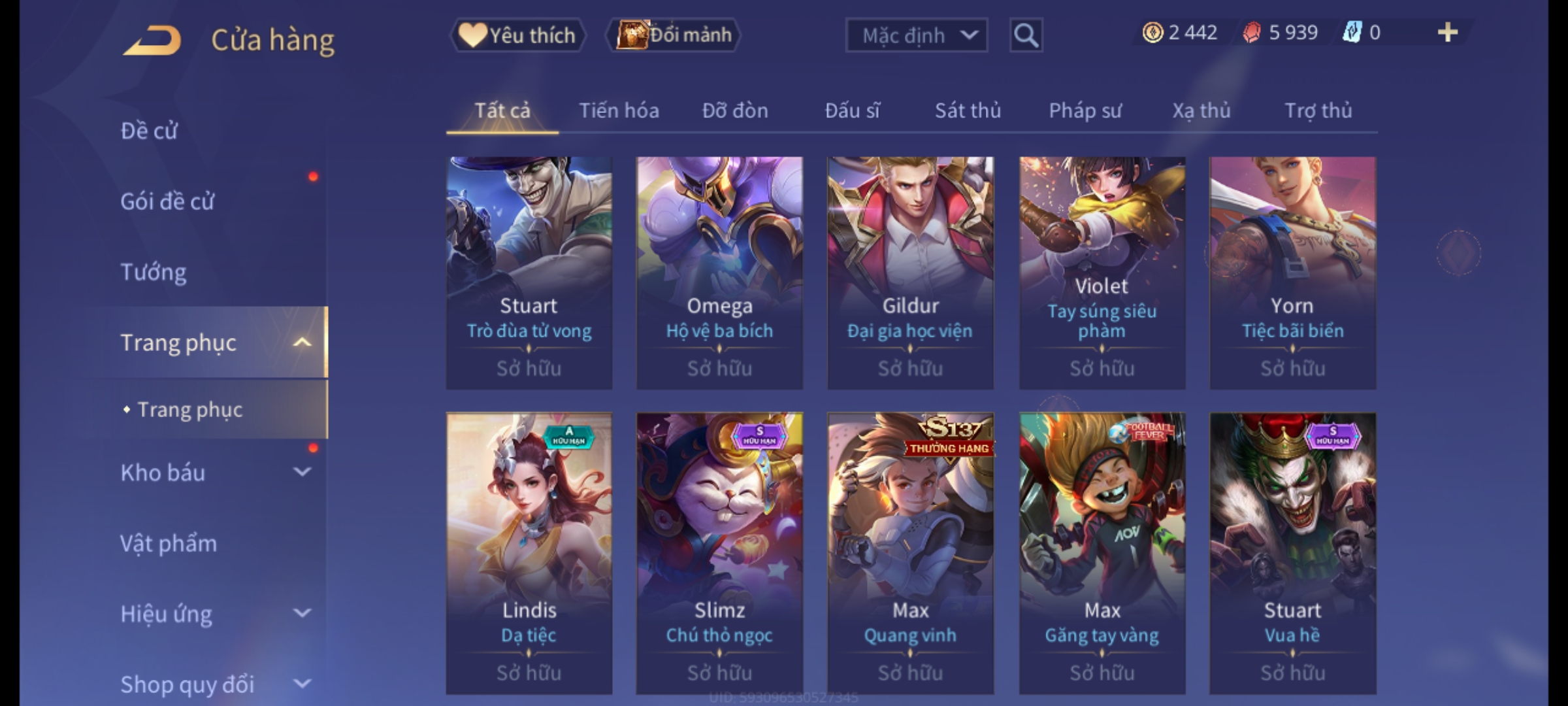Image resolution: width=1568 pixels, height=706 pixels.
Task: Go to Gói đề cử menu
Action: pyautogui.click(x=167, y=201)
